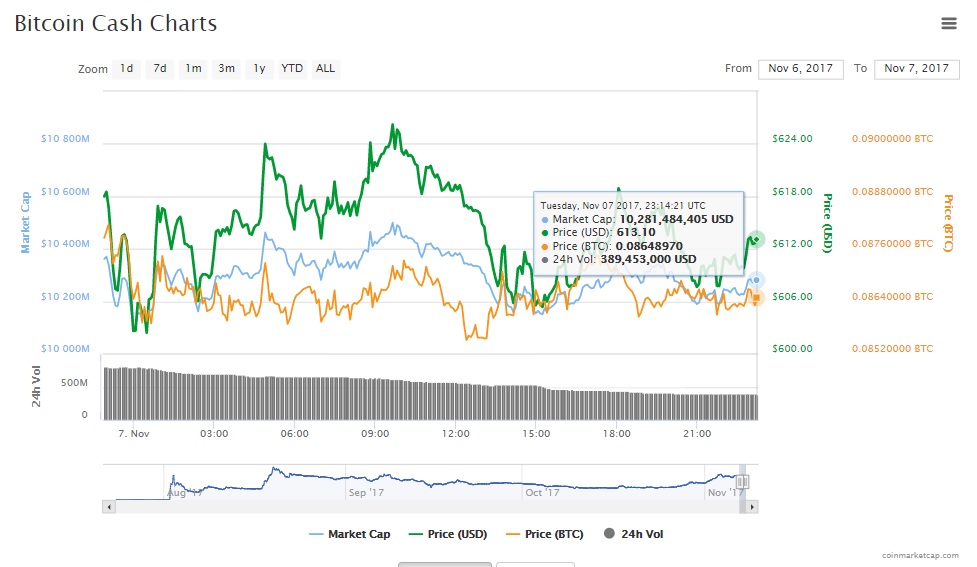
Task: Click the 0.08648970 BTC price in tooltip
Action: (x=649, y=246)
